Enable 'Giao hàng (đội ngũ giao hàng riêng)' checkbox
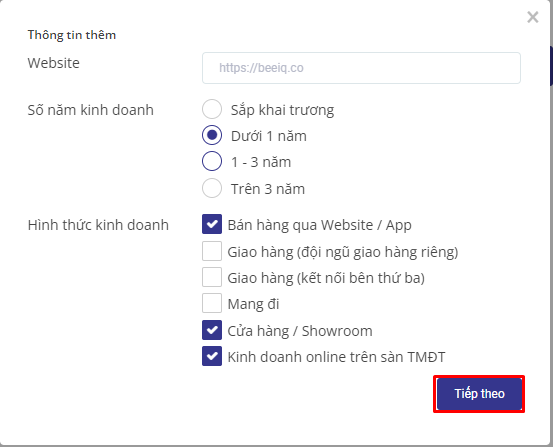The height and width of the screenshot is (447, 553). pos(212,251)
